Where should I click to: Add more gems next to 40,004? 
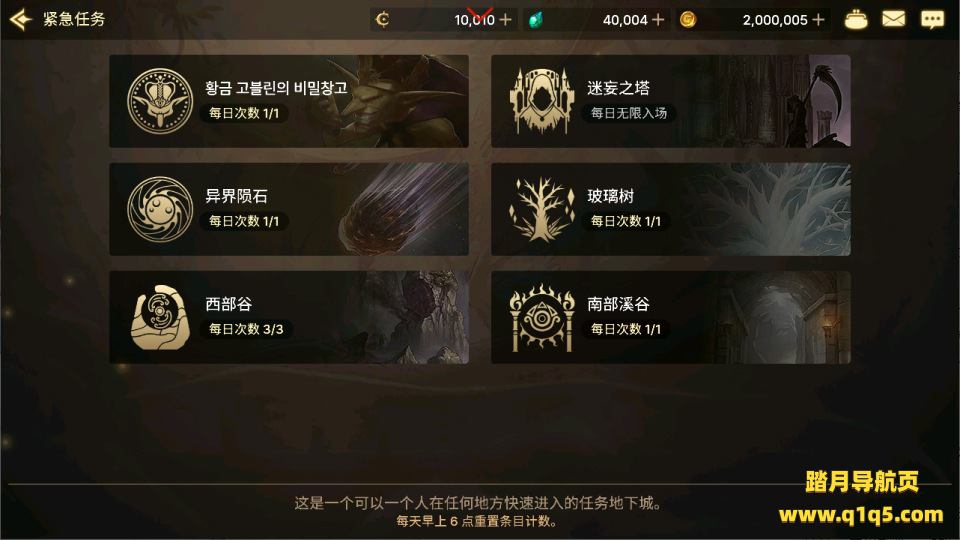click(x=658, y=20)
